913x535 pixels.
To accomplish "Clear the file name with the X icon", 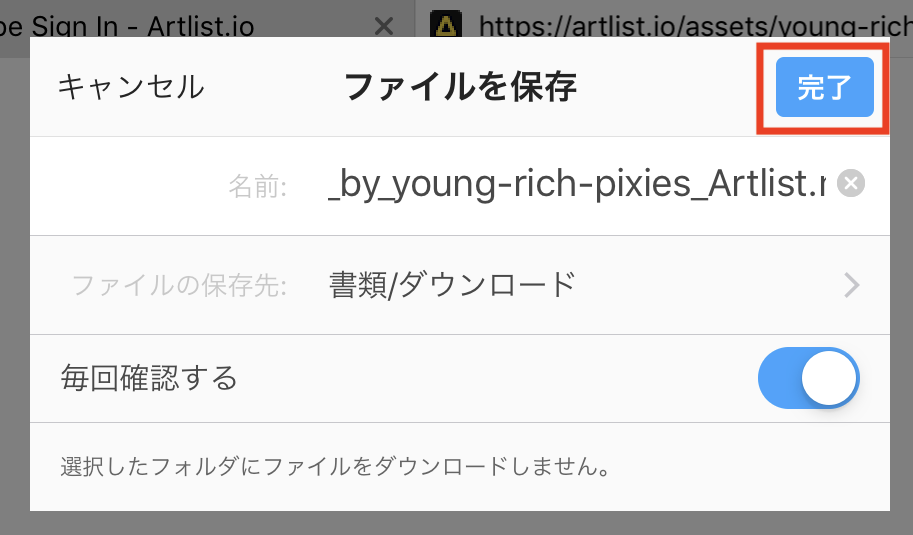I will click(851, 184).
